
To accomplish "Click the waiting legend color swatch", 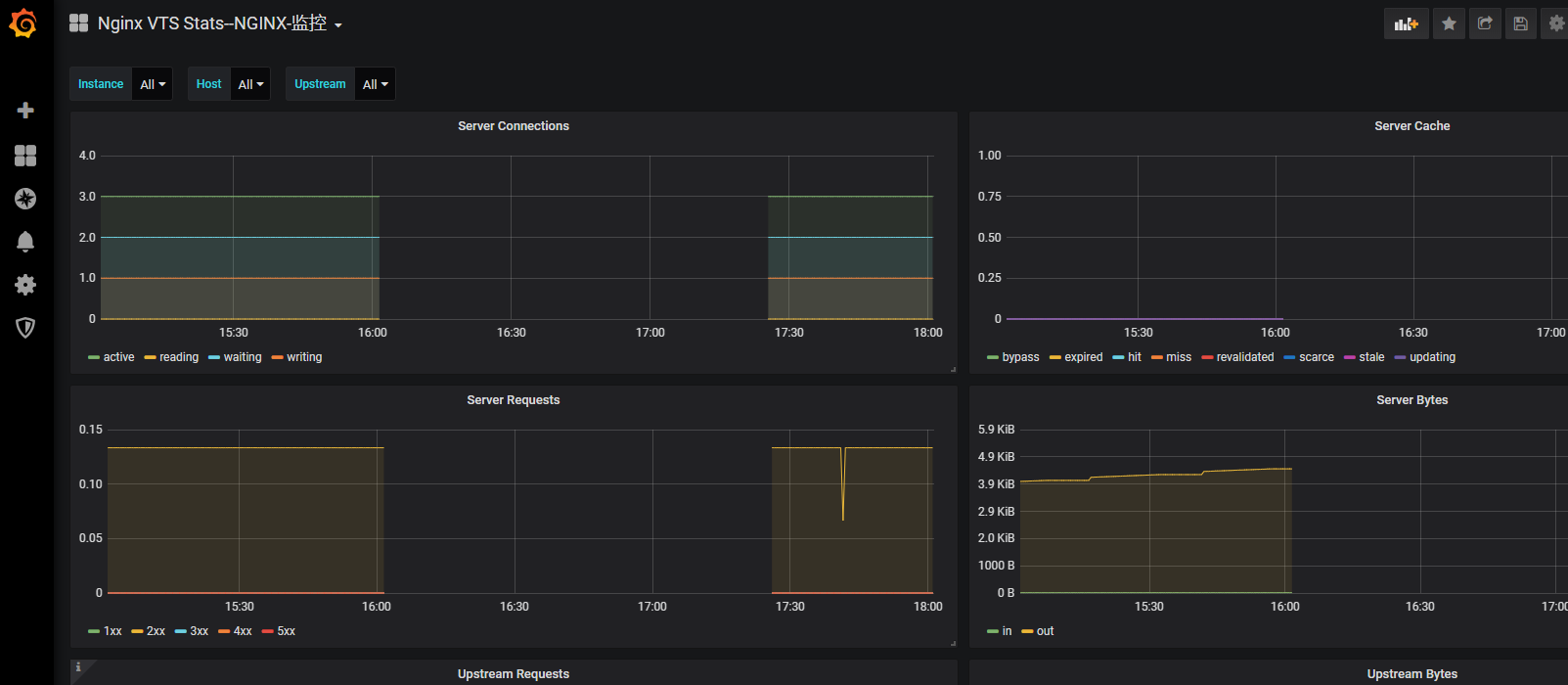I will pyautogui.click(x=214, y=358).
